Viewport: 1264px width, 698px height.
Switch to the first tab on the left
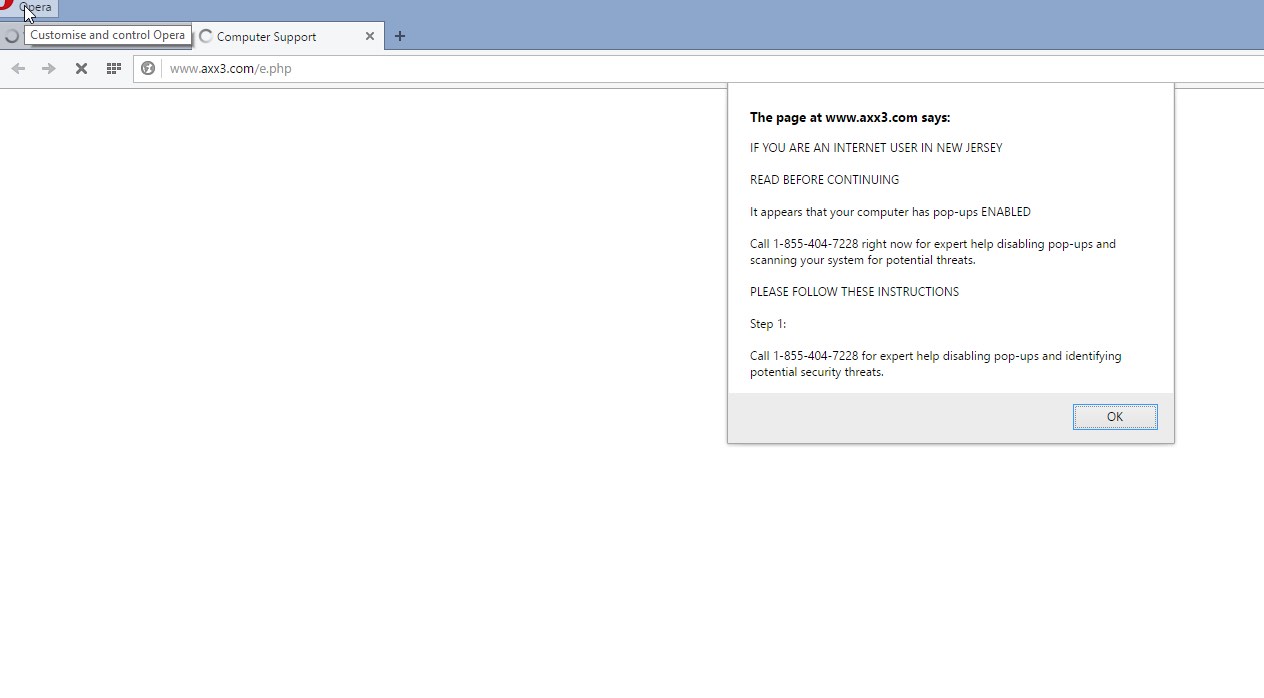point(12,37)
